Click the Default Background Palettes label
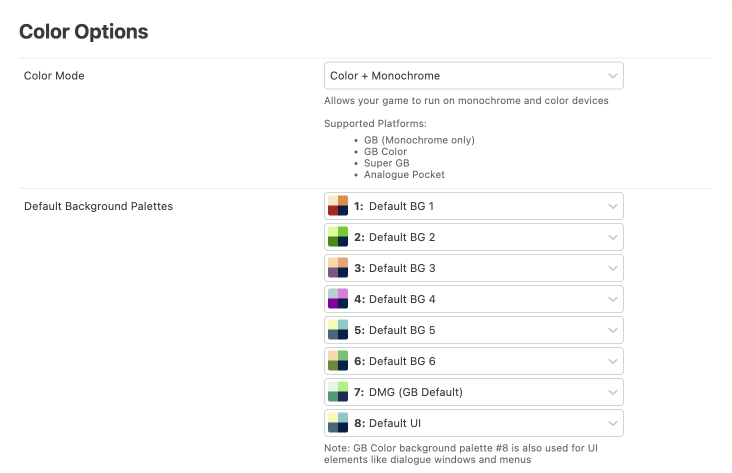The image size is (732, 473). click(x=98, y=207)
